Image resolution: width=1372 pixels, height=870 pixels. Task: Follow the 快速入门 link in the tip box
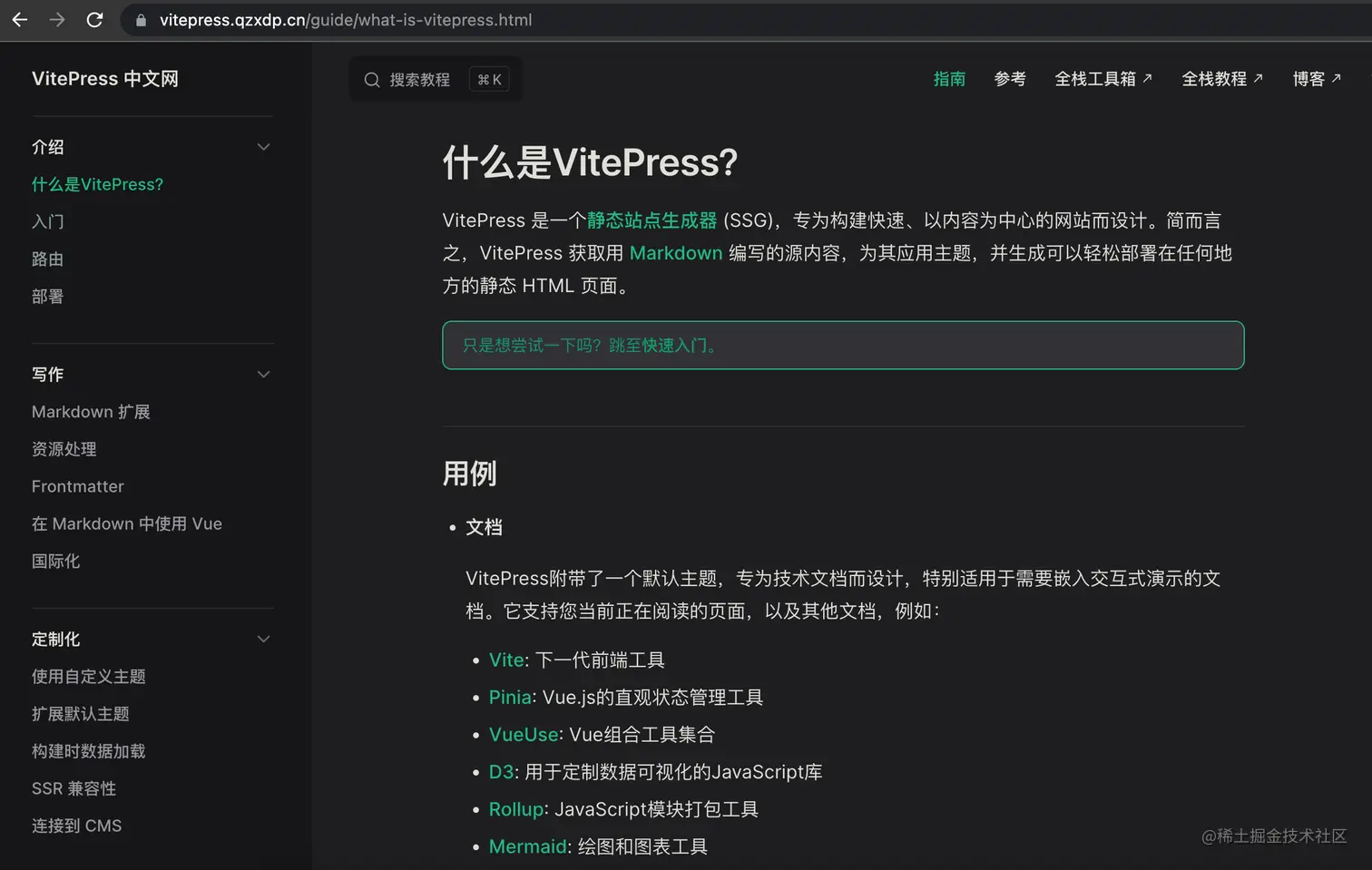pos(674,346)
